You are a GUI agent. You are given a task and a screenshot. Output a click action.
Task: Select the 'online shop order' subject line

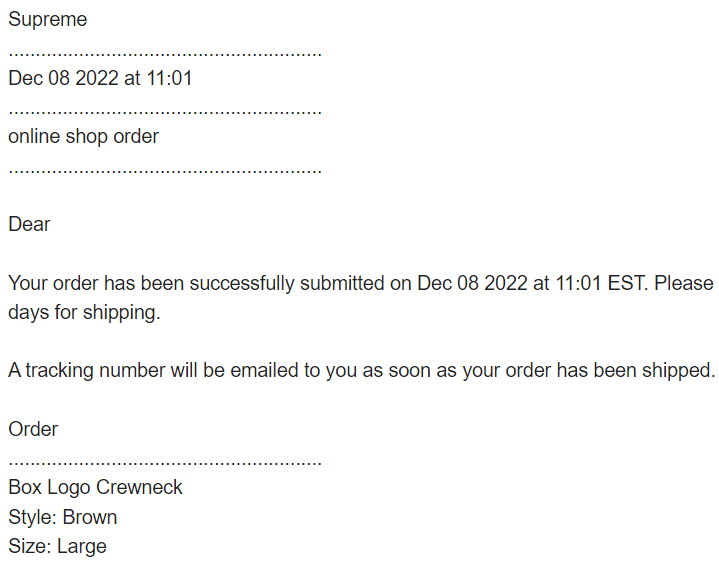click(83, 137)
